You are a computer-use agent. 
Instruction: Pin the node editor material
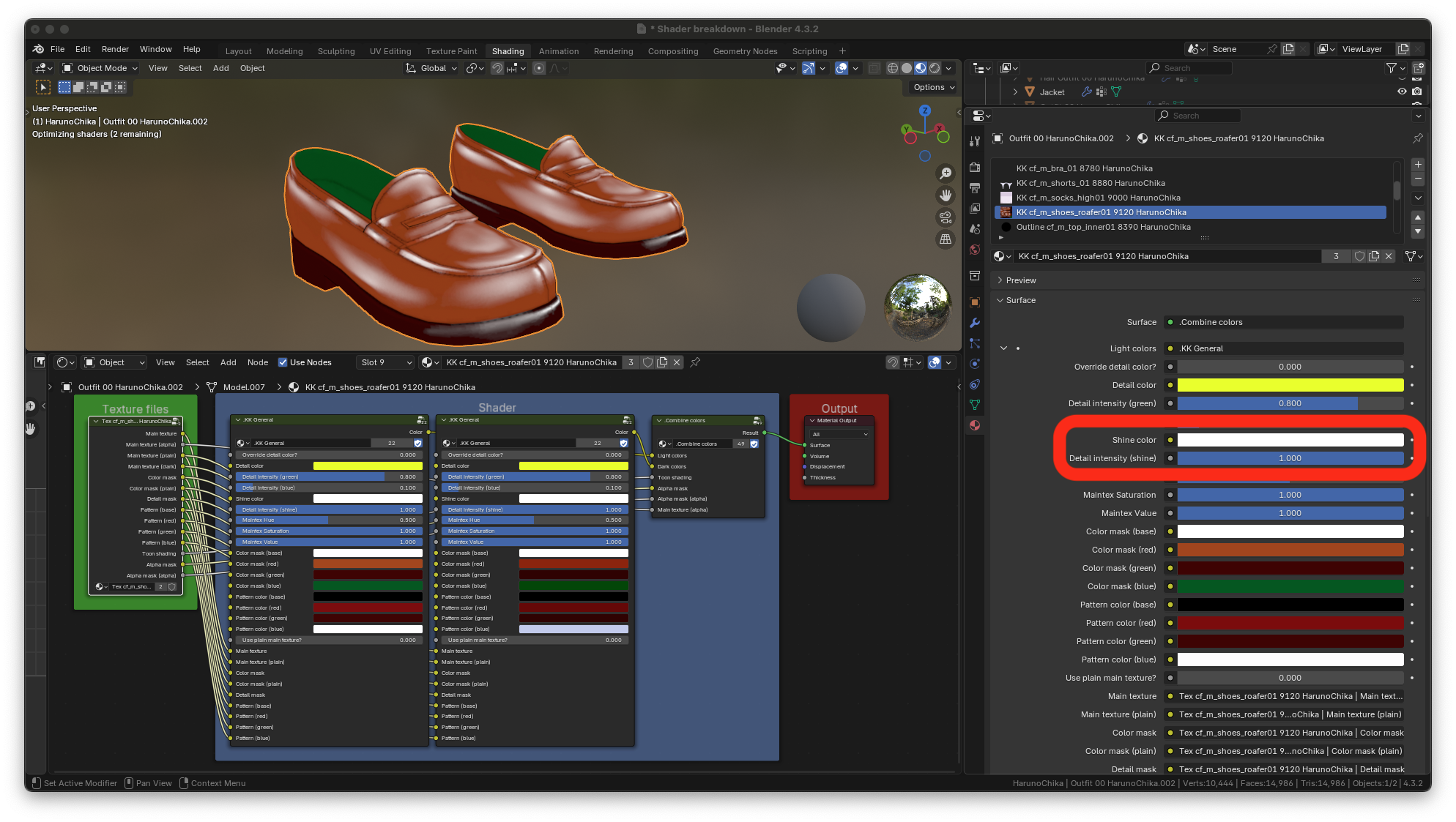coord(695,362)
